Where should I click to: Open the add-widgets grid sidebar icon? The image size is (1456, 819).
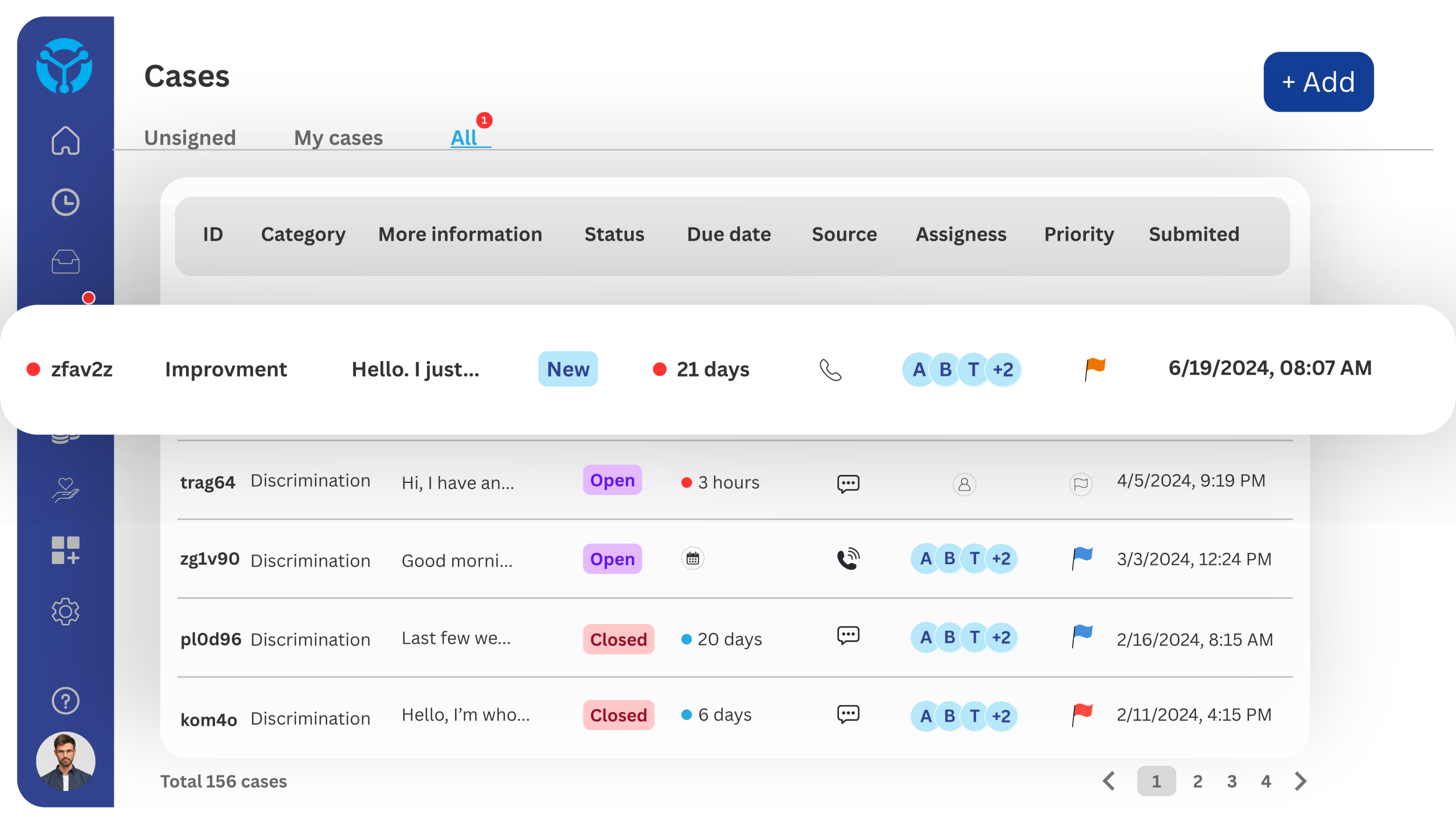coord(65,550)
